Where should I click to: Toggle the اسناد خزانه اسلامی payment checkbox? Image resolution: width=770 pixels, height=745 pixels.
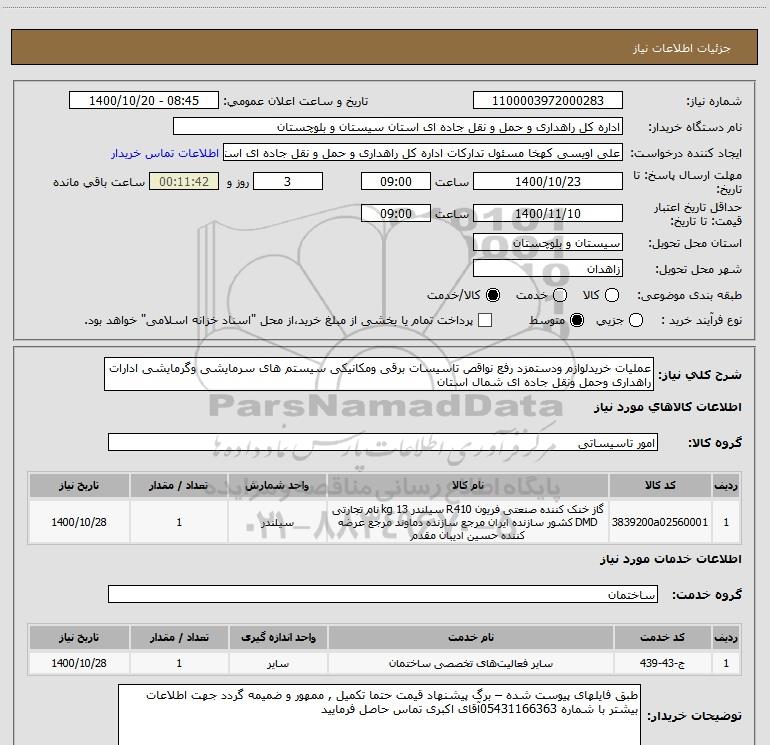point(485,320)
